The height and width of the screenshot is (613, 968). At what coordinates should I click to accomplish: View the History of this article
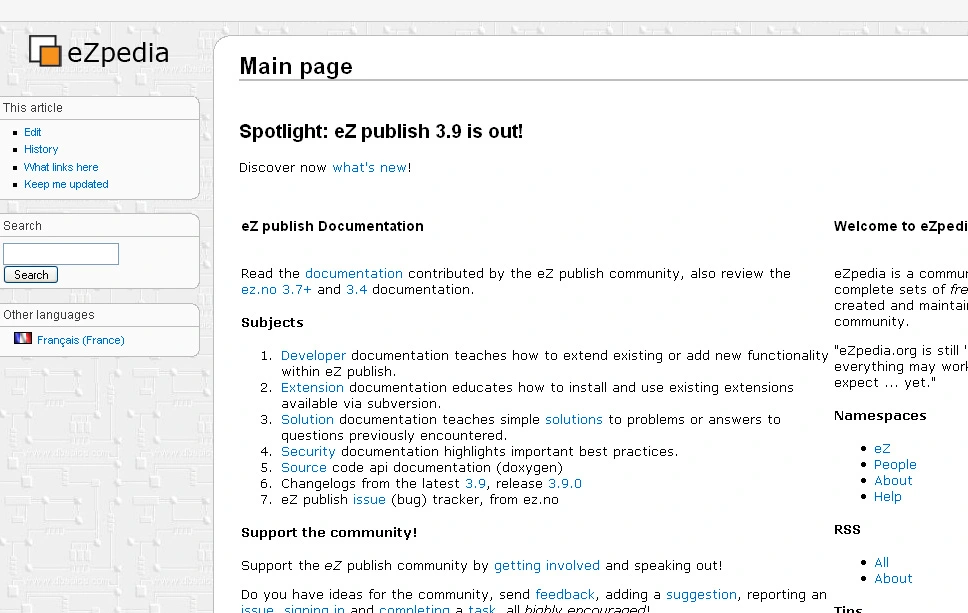click(40, 149)
